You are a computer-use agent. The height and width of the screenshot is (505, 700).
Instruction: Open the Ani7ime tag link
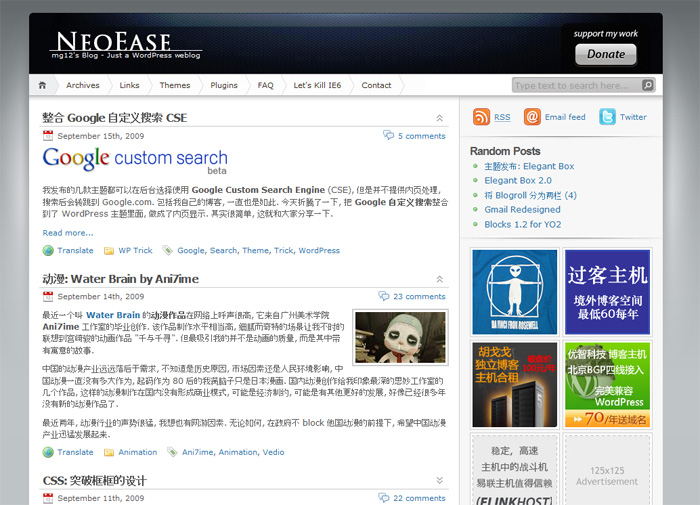(197, 452)
